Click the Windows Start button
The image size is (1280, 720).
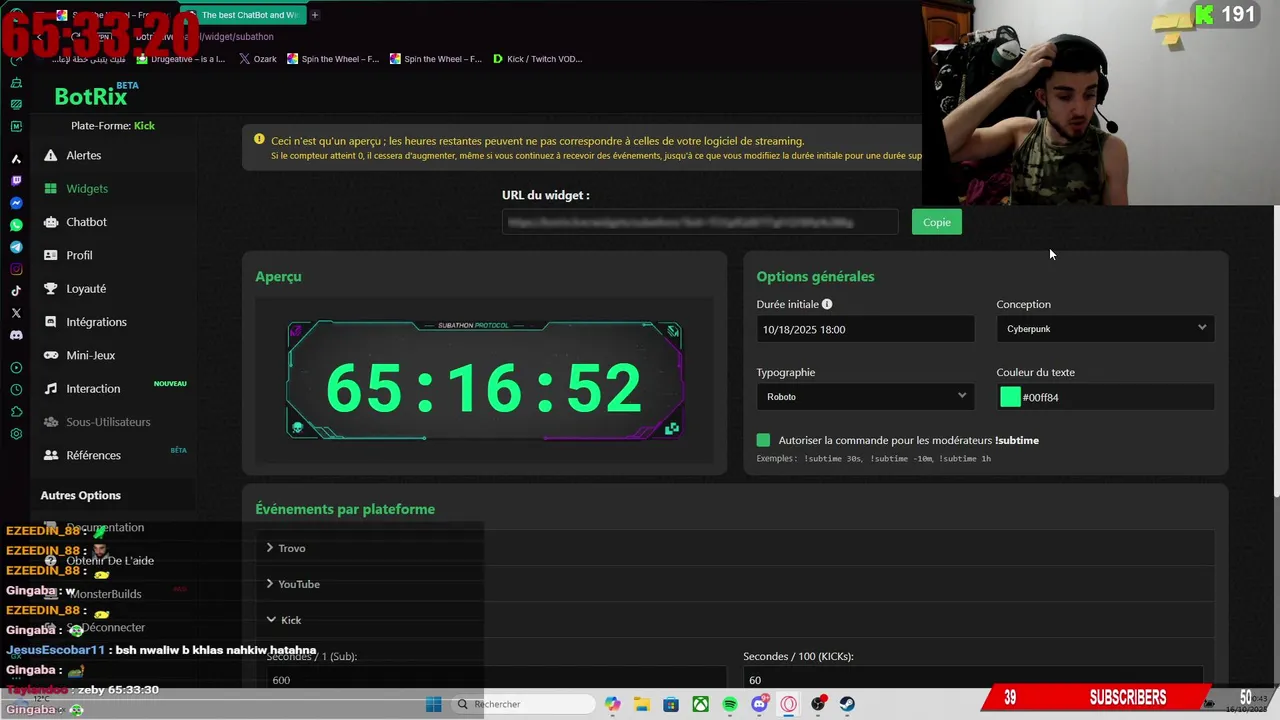tap(433, 704)
